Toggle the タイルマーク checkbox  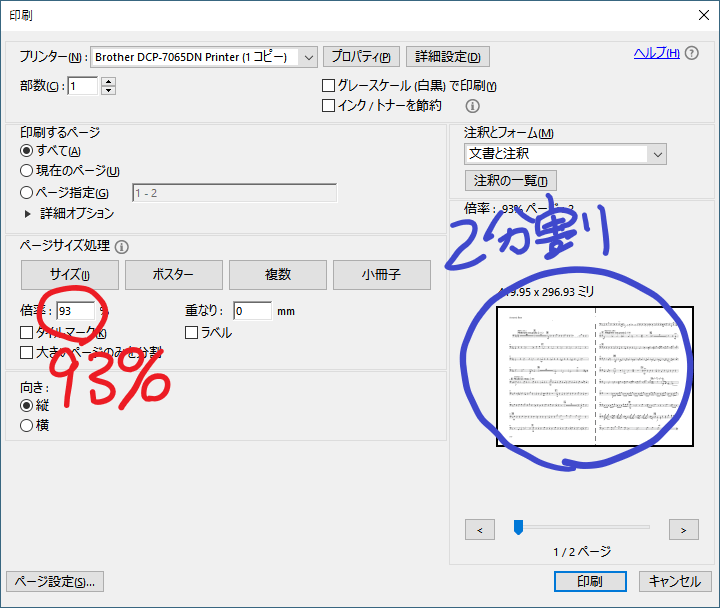coord(27,332)
